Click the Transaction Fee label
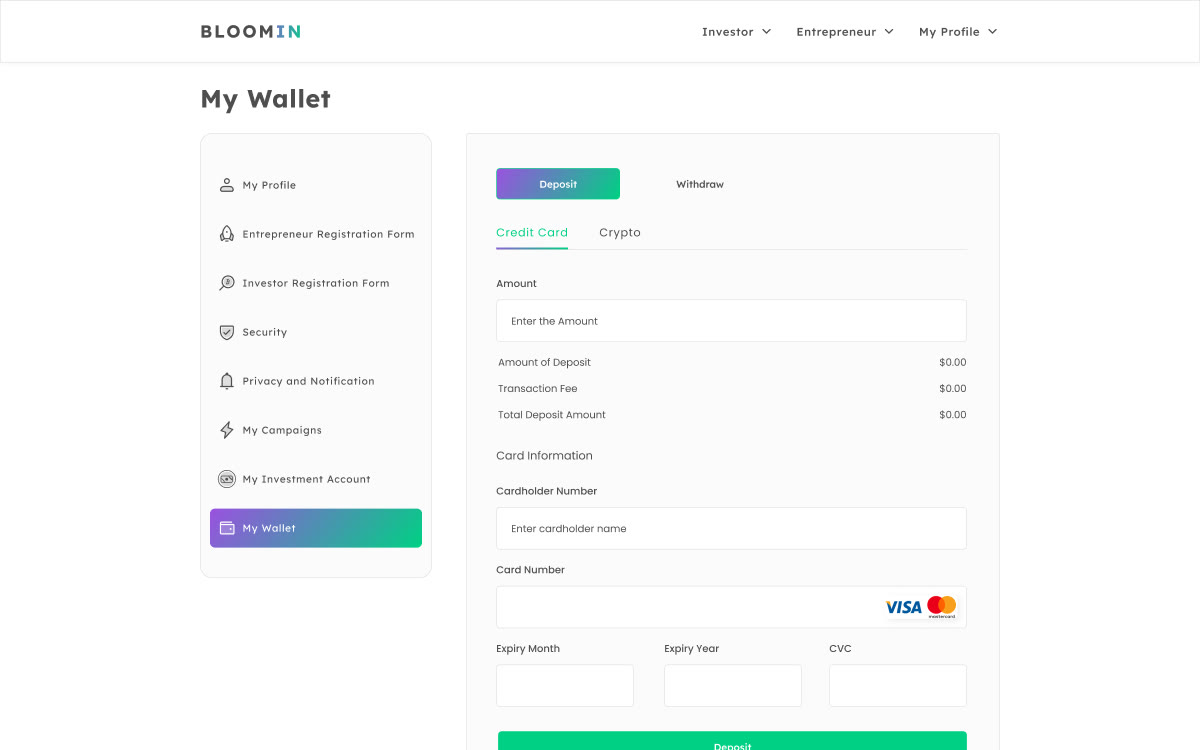 (538, 388)
